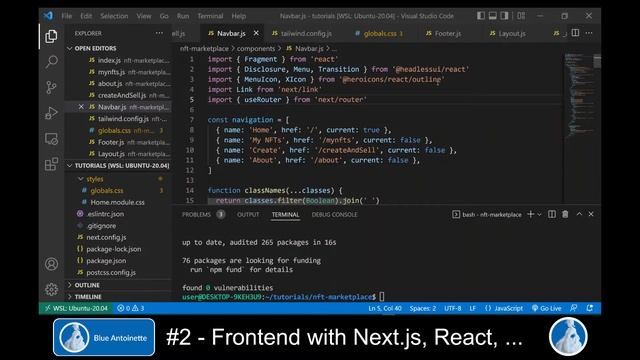
Task: Open the Run and Debug view
Action: 51,113
